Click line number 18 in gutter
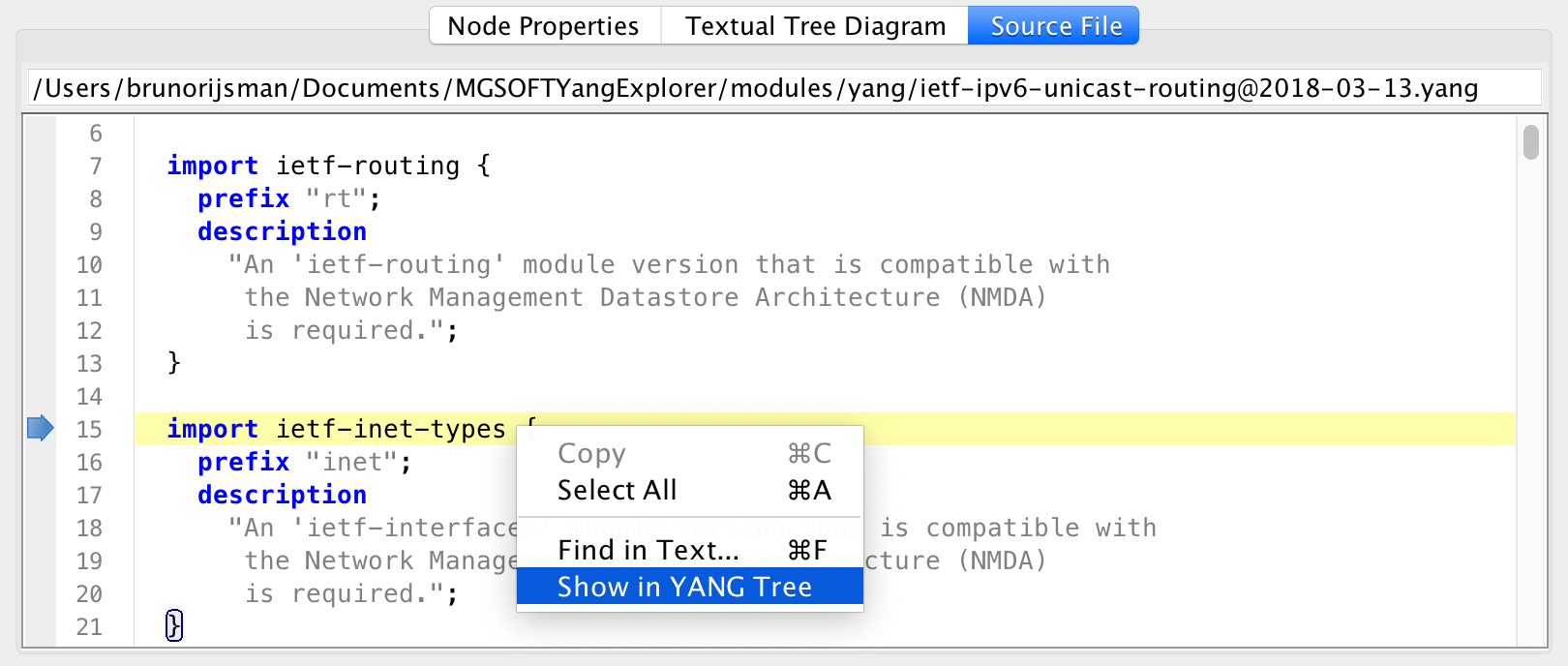Image resolution: width=1568 pixels, height=666 pixels. point(89,529)
